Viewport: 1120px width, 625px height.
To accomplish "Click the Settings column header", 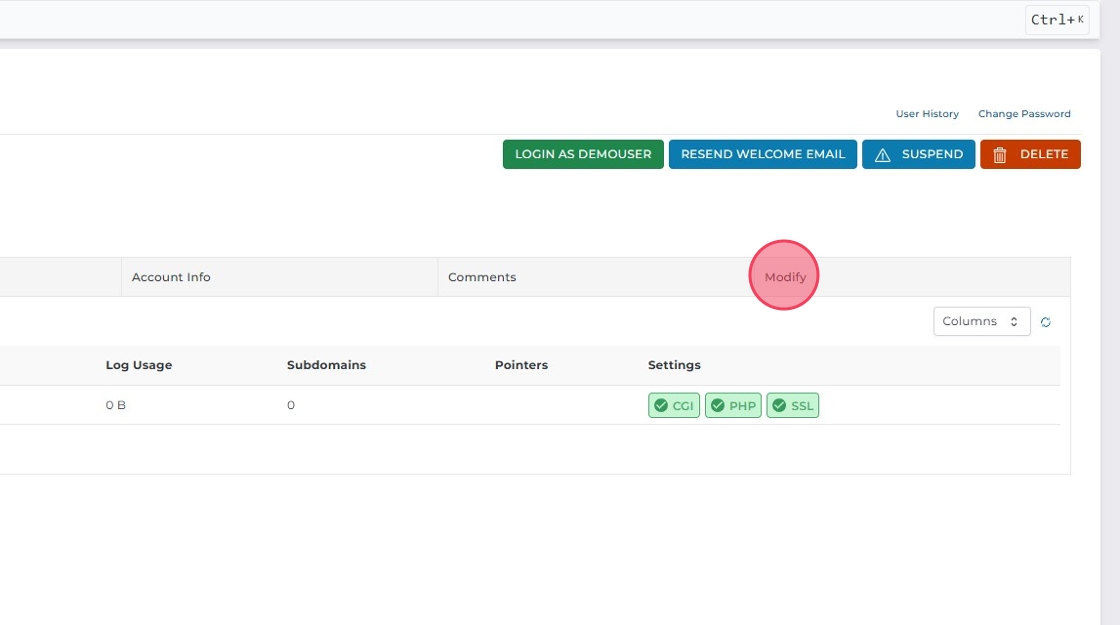I will point(674,365).
